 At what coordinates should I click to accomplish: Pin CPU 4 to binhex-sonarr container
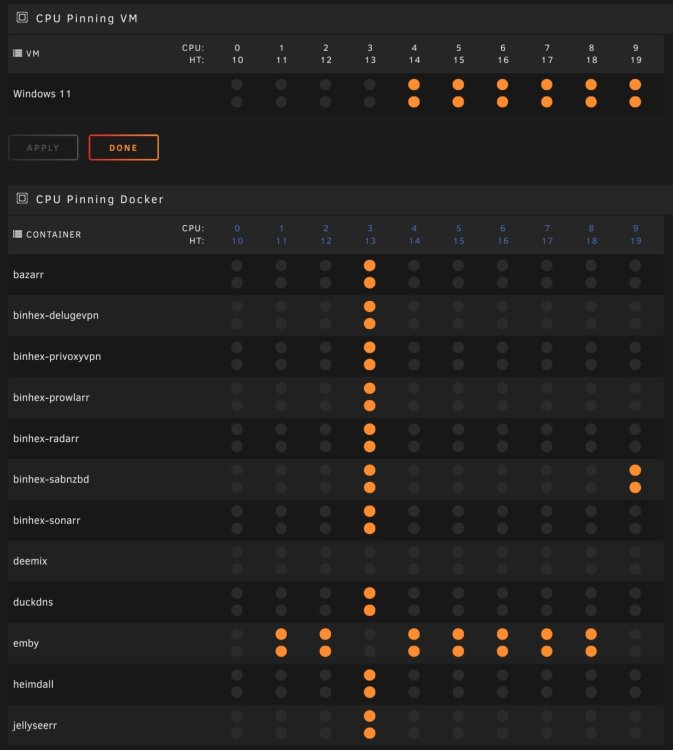tap(414, 511)
